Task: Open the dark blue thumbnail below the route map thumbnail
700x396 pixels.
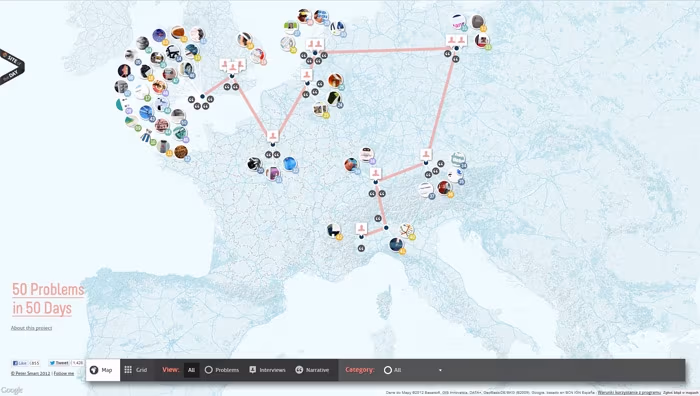Action: [396, 245]
